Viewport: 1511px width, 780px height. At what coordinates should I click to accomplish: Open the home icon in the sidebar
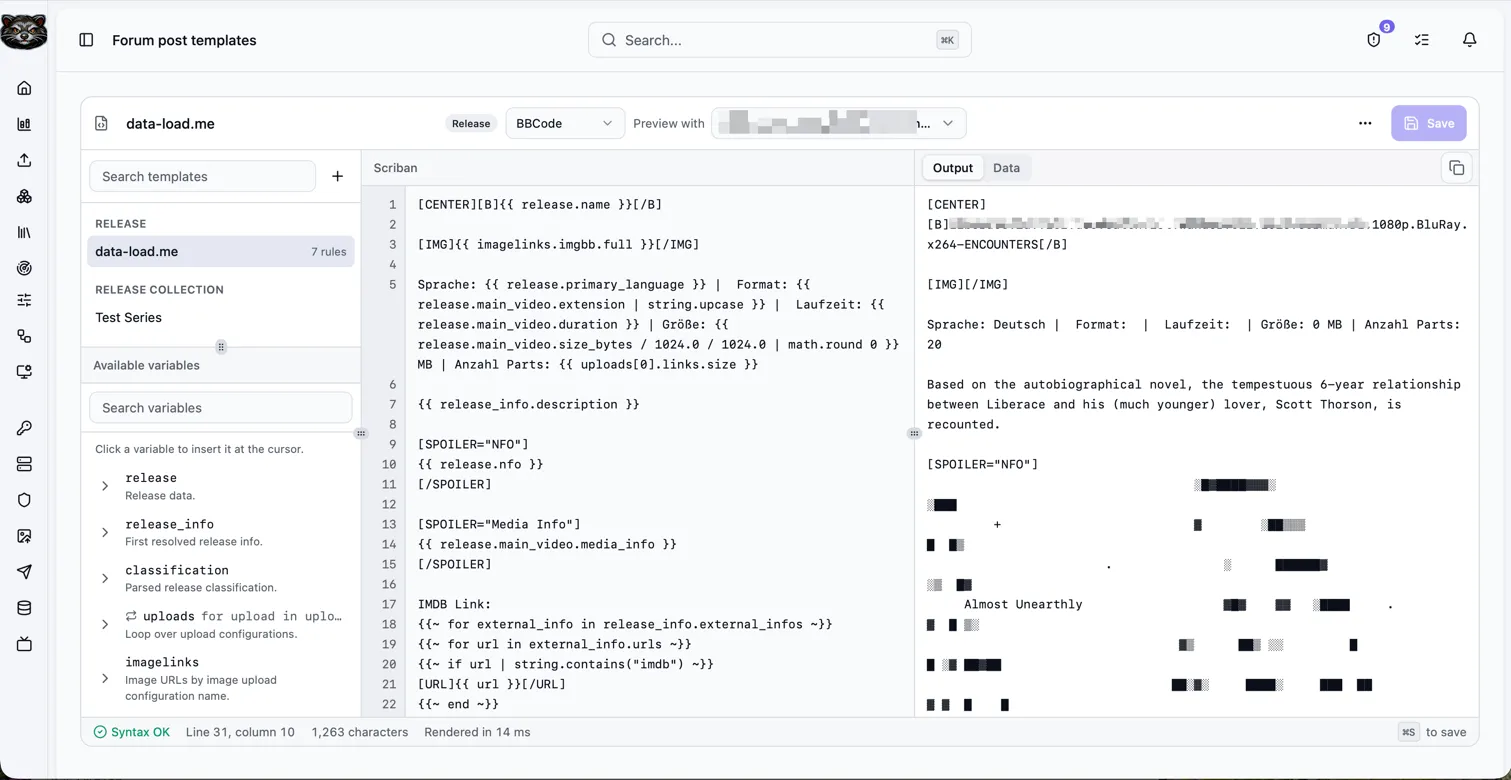pos(24,88)
